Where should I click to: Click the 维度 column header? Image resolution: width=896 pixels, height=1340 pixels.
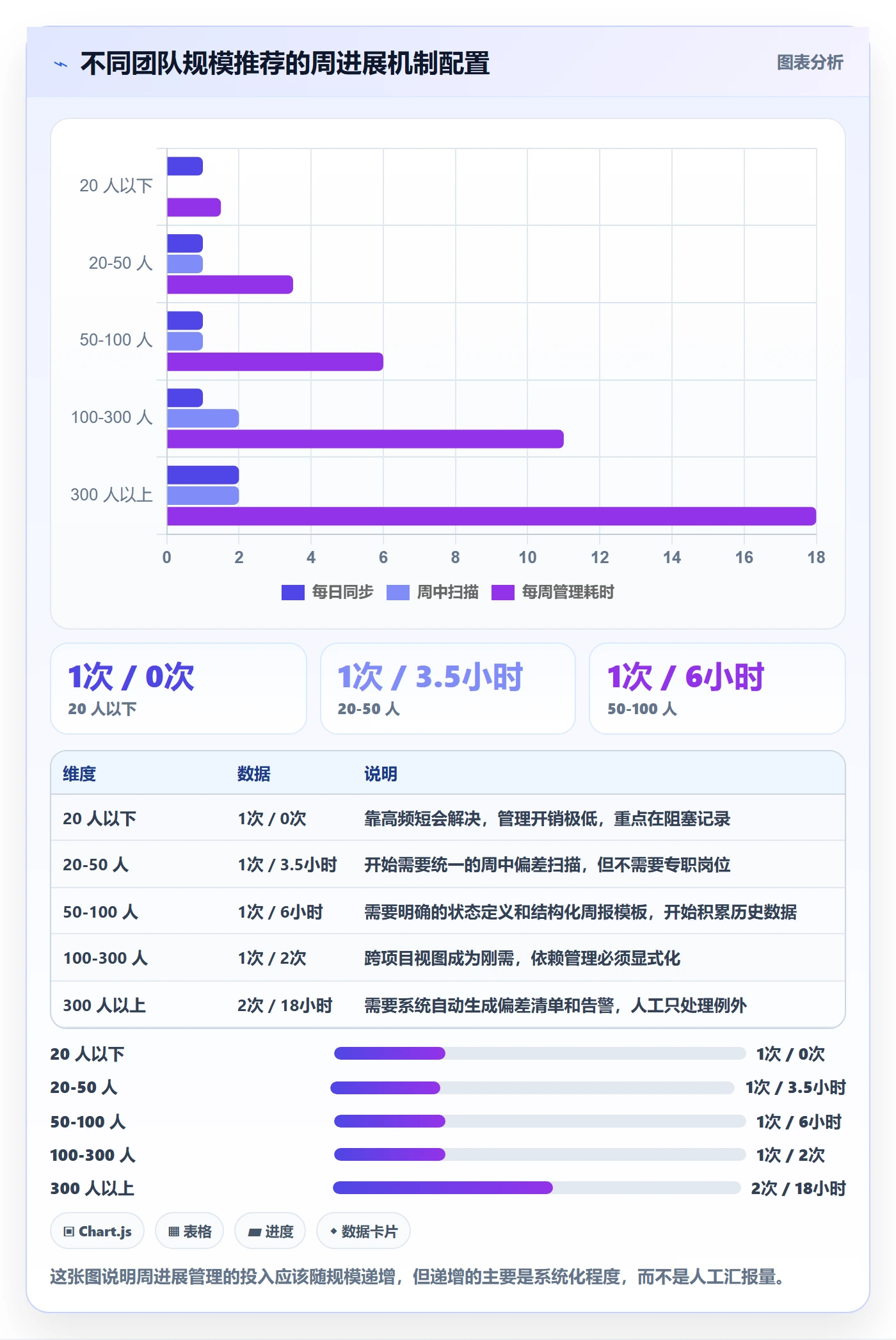pos(79,774)
